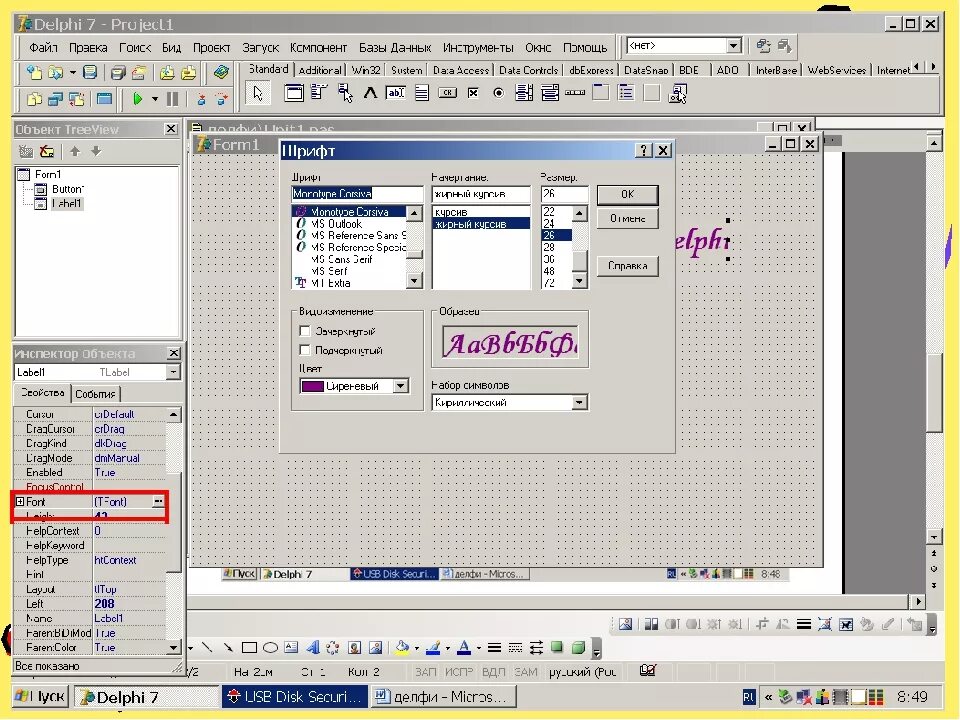
Task: Open the Файл menu
Action: [x=43, y=47]
